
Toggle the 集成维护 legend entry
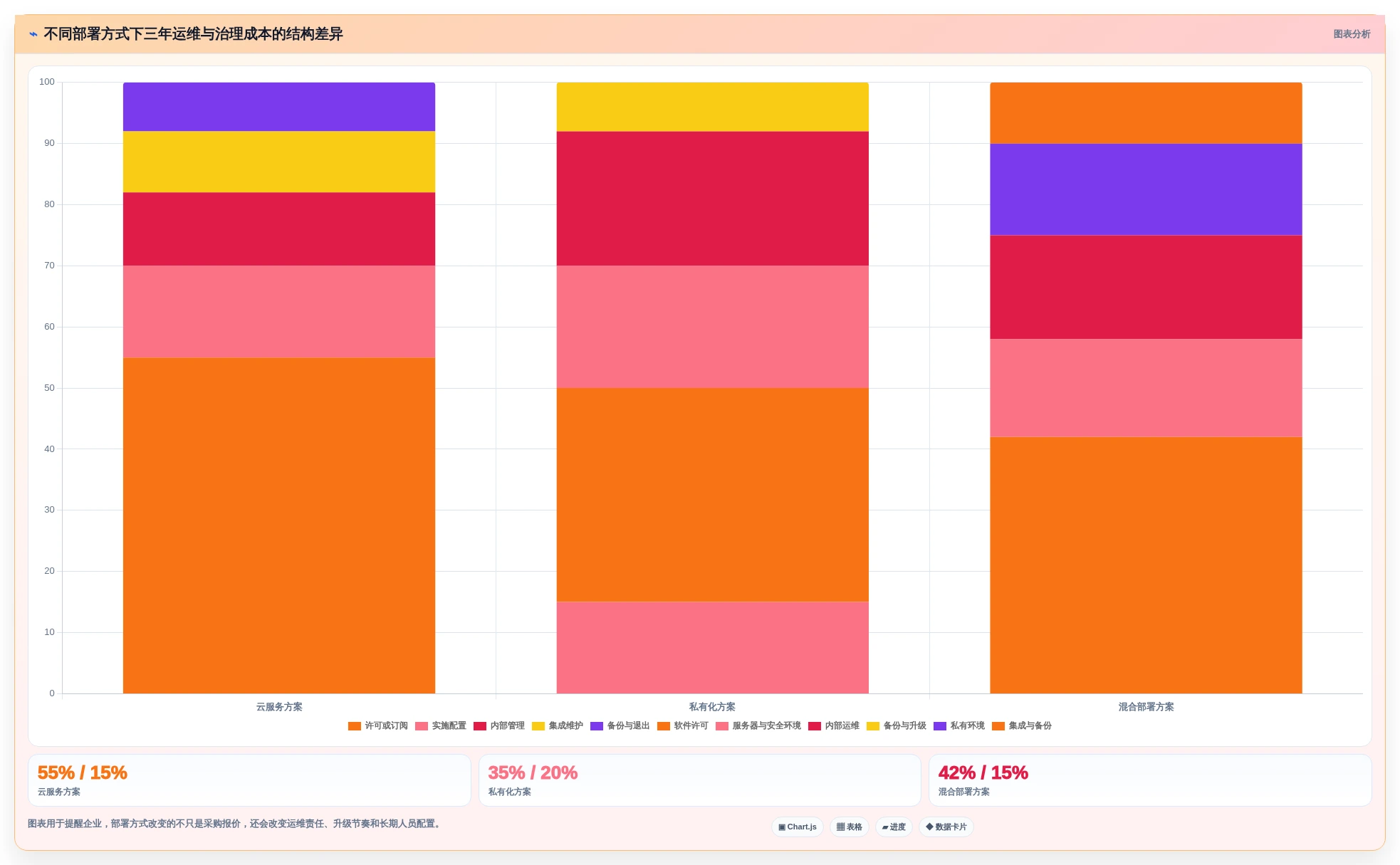(557, 726)
